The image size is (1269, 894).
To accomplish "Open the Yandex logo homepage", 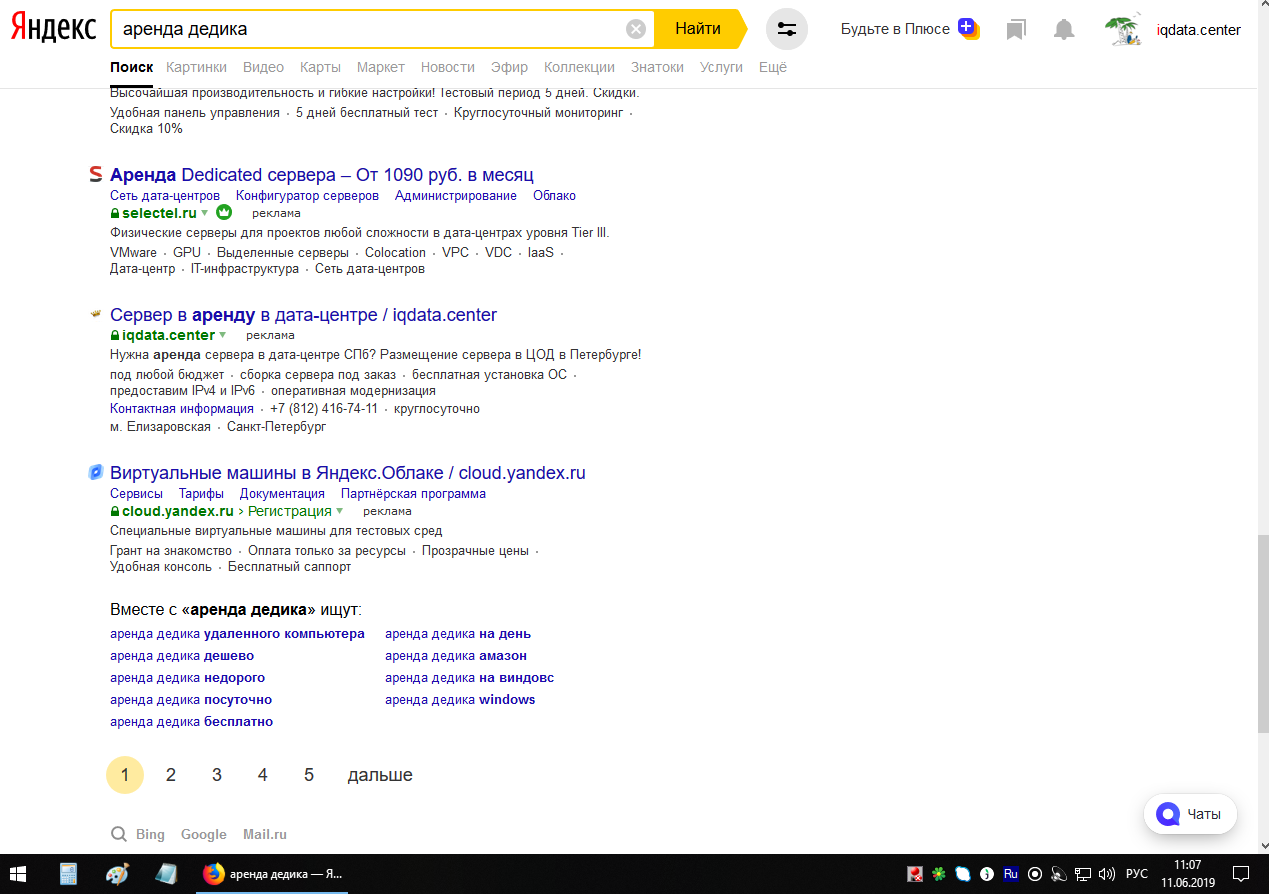I will click(53, 28).
